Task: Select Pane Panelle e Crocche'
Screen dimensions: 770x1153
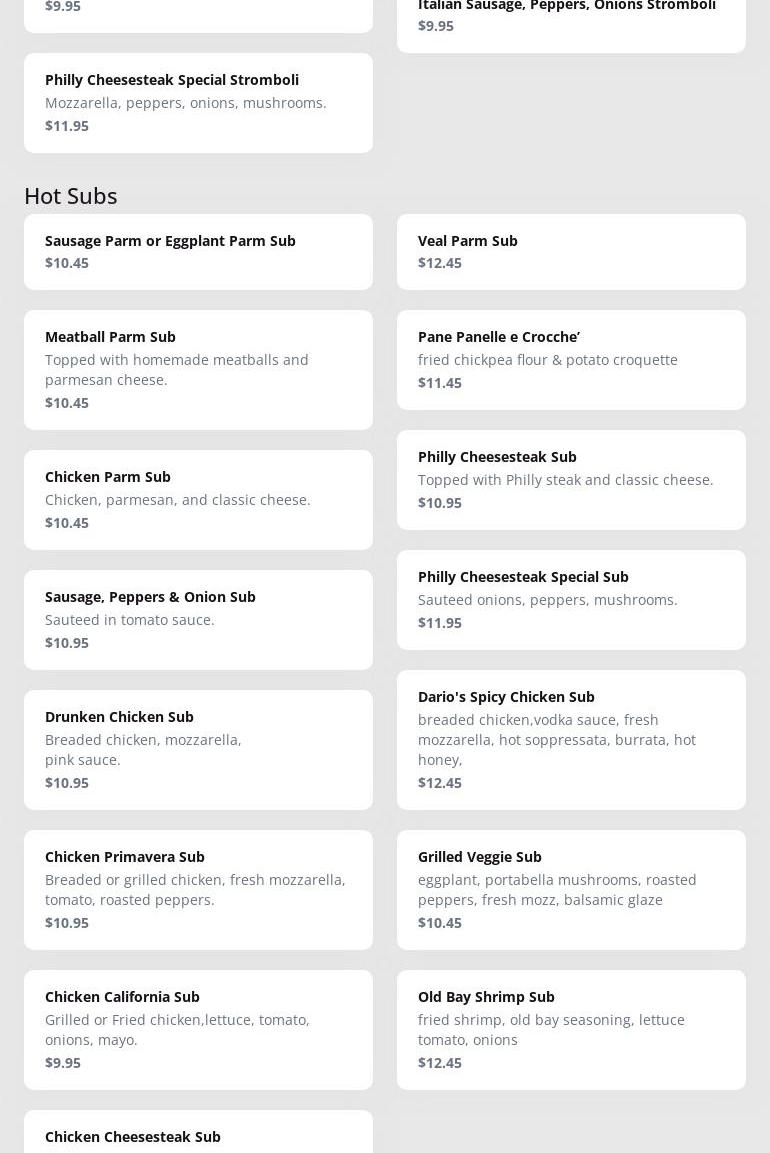Action: [x=570, y=359]
